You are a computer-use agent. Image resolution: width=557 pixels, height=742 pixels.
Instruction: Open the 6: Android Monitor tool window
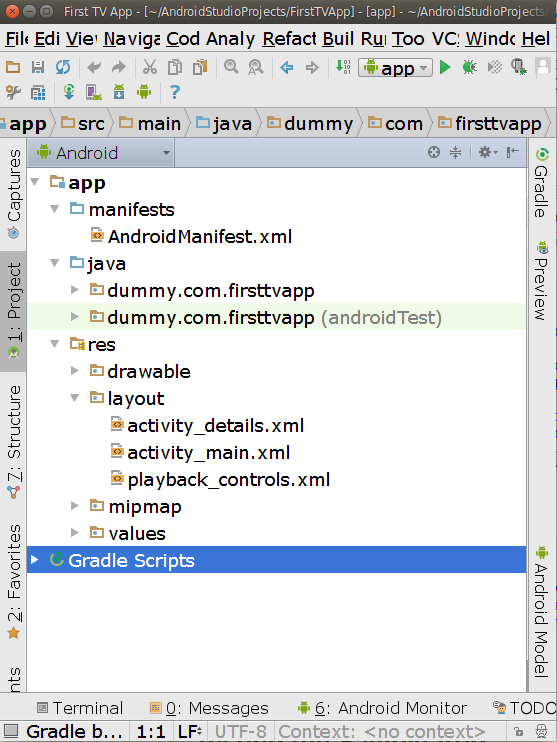[x=382, y=708]
